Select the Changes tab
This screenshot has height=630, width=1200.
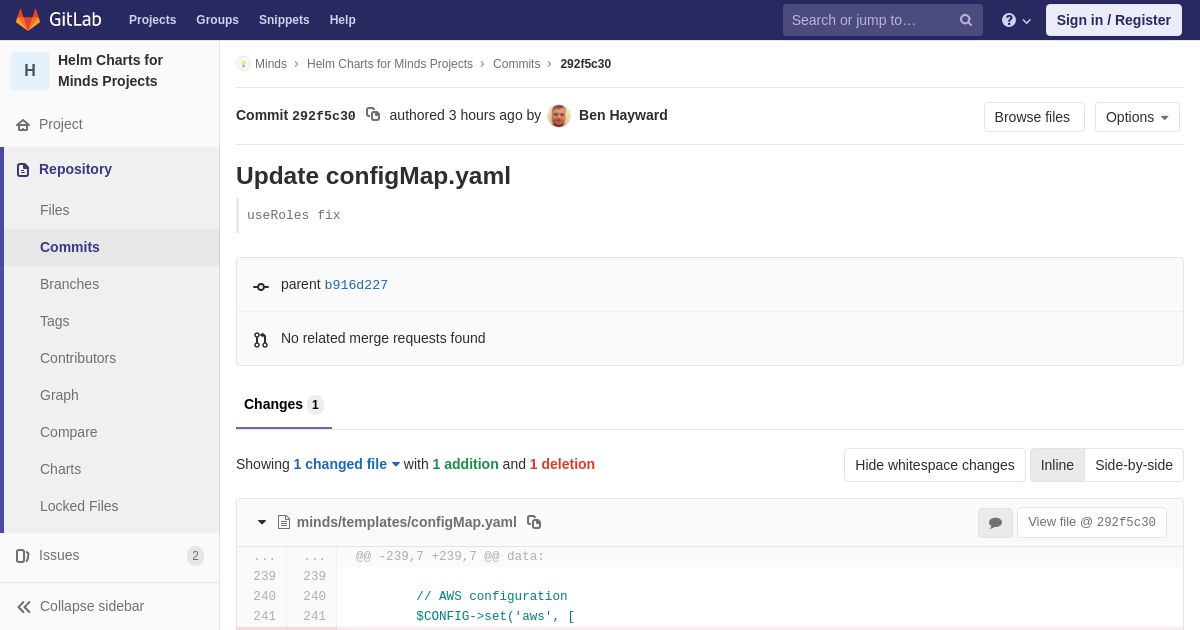point(284,404)
